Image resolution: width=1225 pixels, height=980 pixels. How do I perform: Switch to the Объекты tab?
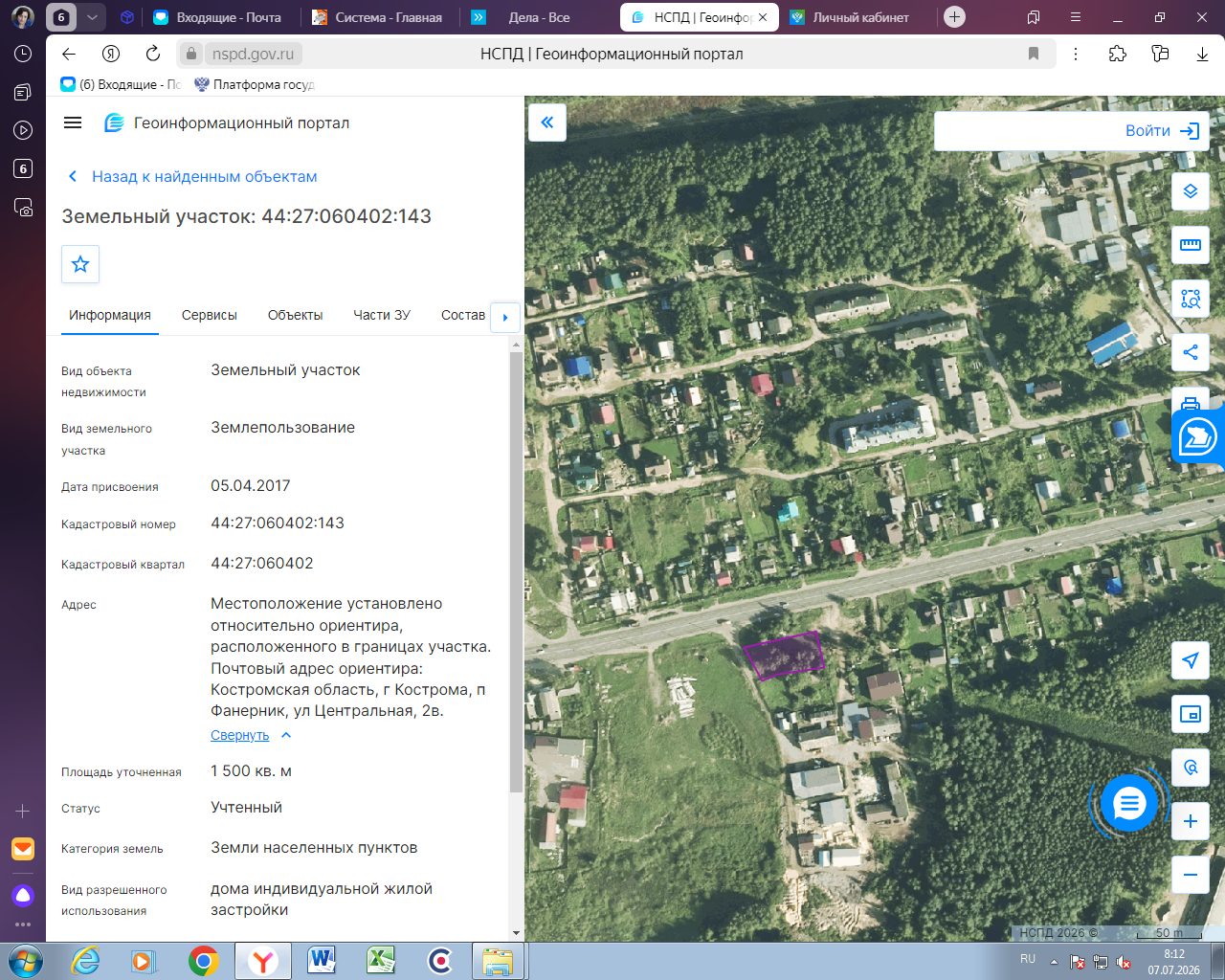tap(295, 315)
